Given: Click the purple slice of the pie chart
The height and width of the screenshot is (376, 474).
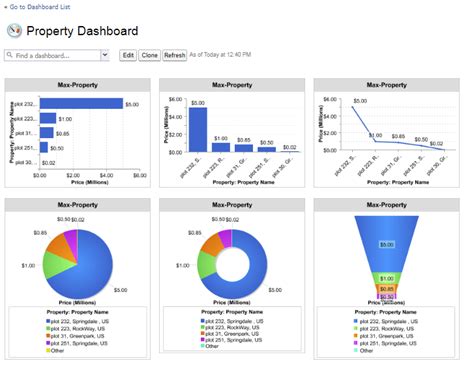Looking at the screenshot, I should tap(72, 241).
